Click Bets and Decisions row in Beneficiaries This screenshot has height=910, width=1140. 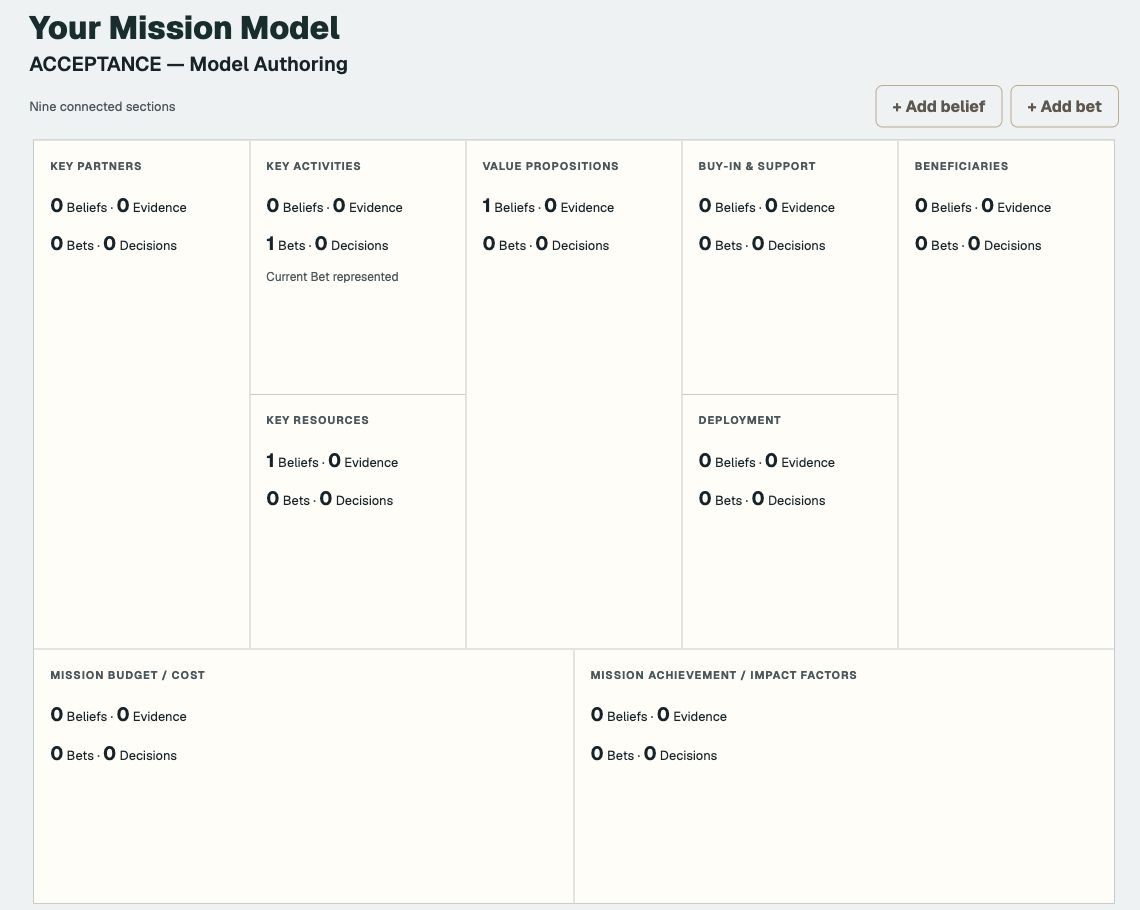click(977, 244)
